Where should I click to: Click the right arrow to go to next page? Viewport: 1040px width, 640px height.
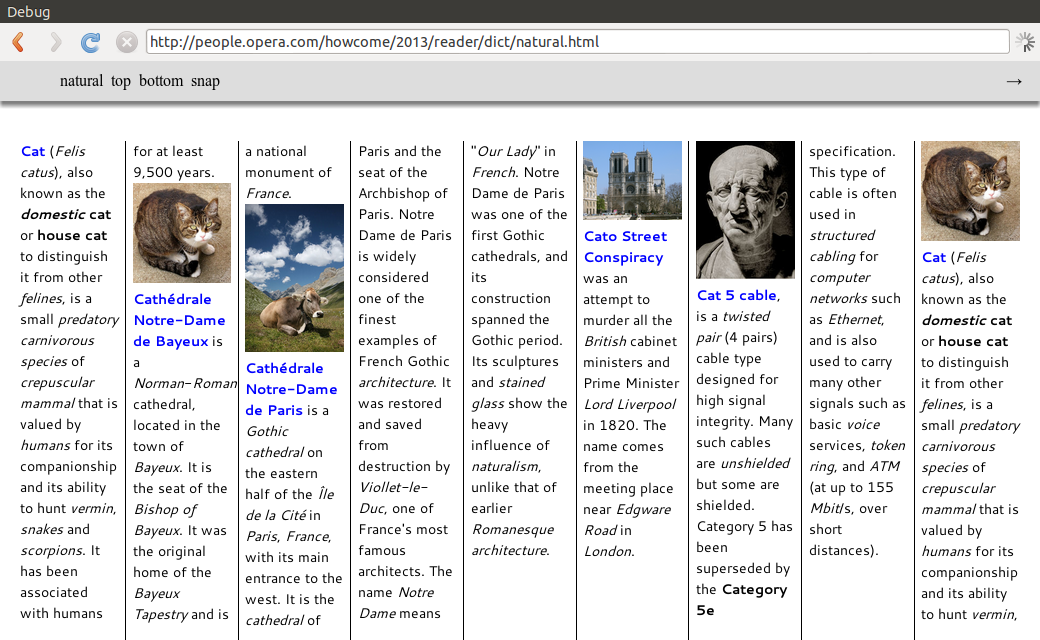pos(1013,81)
